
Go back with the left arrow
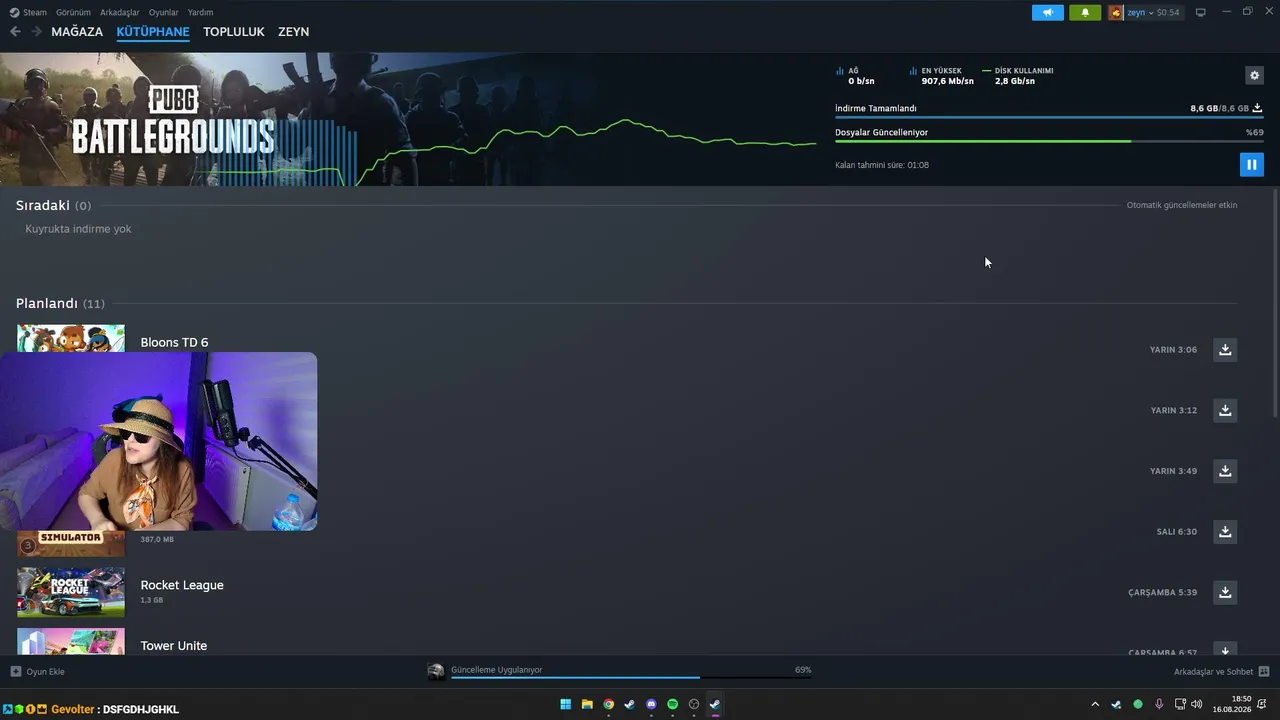15,32
